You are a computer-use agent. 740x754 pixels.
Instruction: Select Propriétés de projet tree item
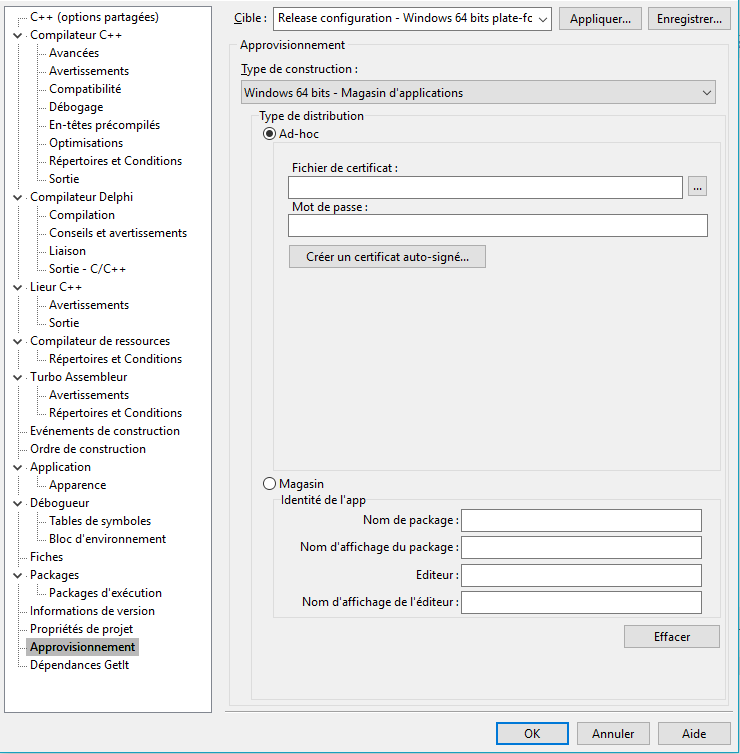pyautogui.click(x=81, y=629)
